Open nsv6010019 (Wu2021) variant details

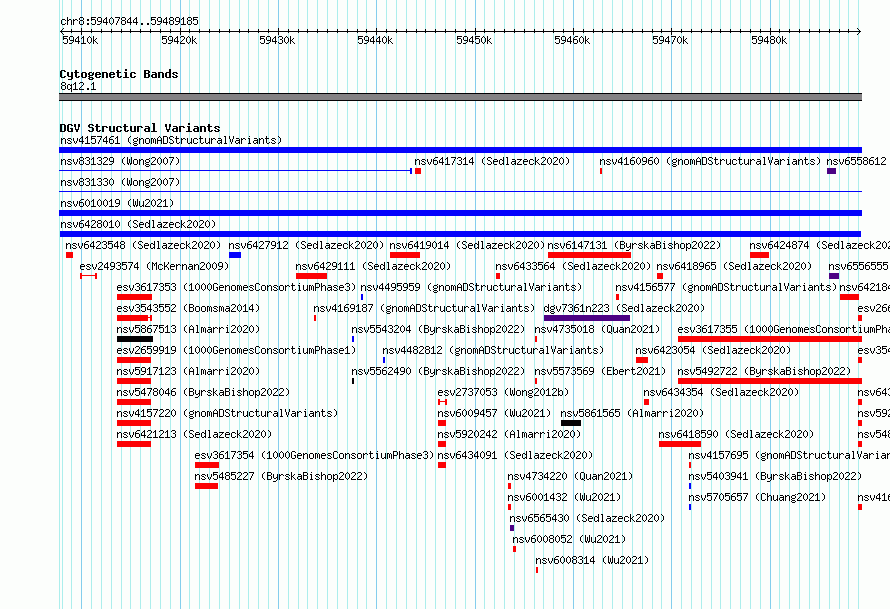point(117,203)
